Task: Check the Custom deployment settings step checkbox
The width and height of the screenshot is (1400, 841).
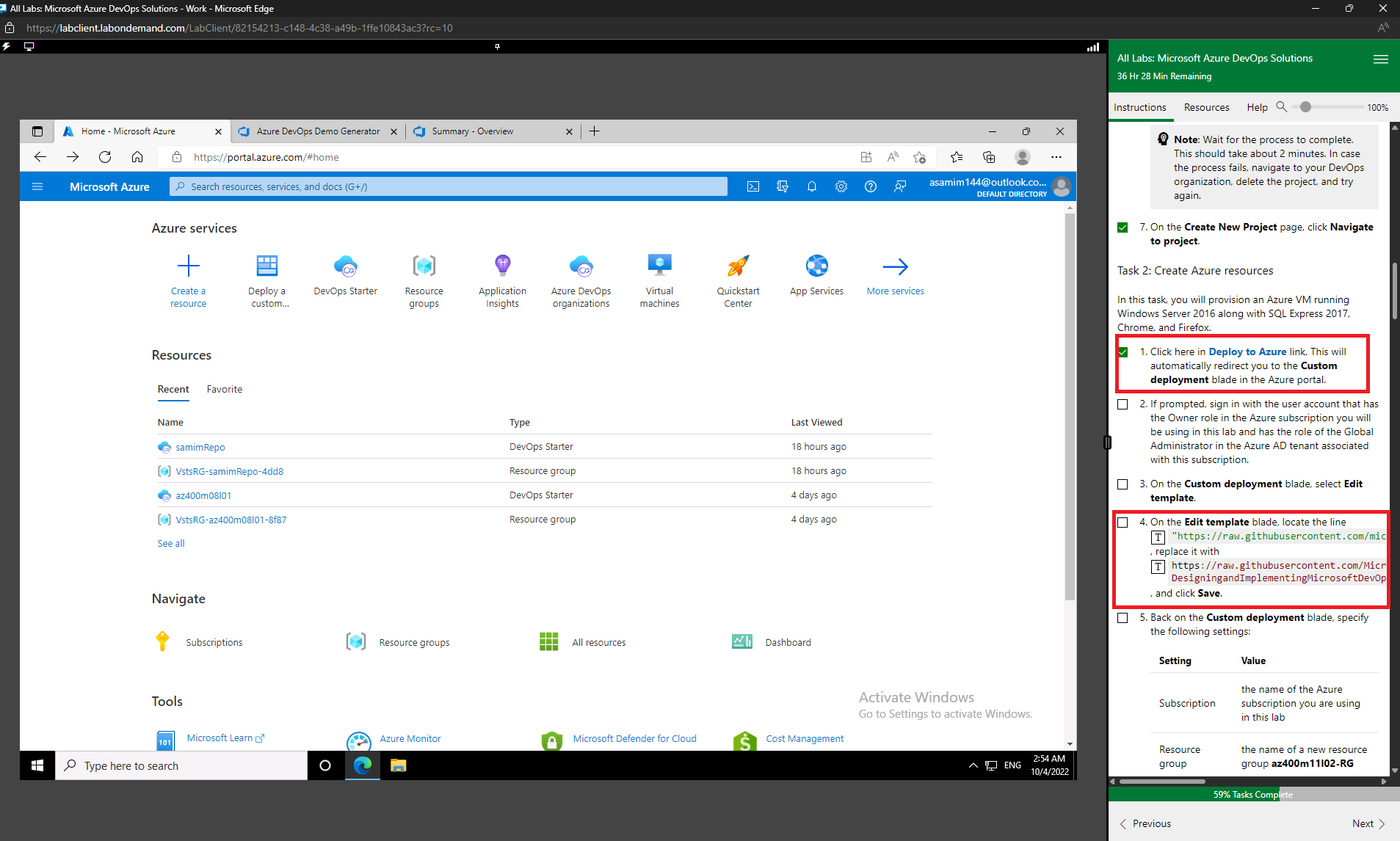Action: (x=1123, y=617)
